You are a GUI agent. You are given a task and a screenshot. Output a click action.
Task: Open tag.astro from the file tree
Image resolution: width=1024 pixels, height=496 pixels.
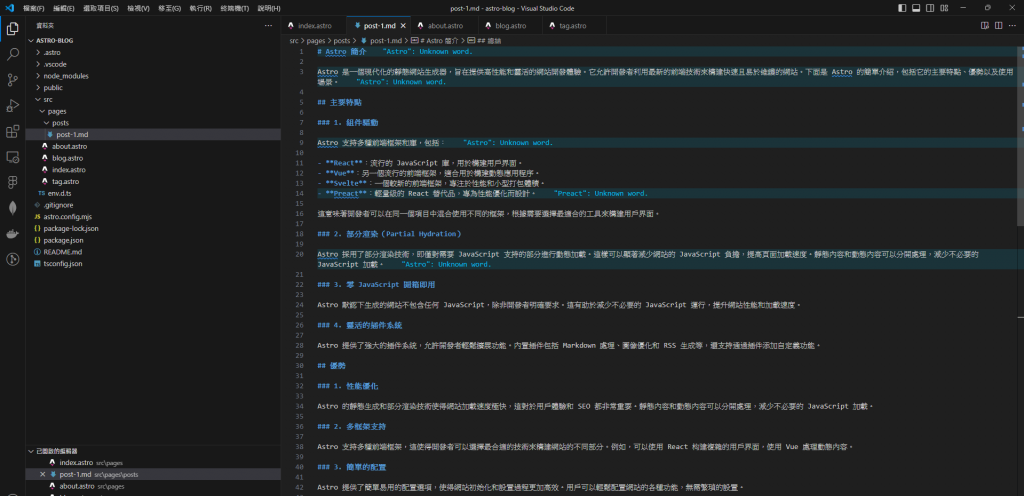coord(153,181)
